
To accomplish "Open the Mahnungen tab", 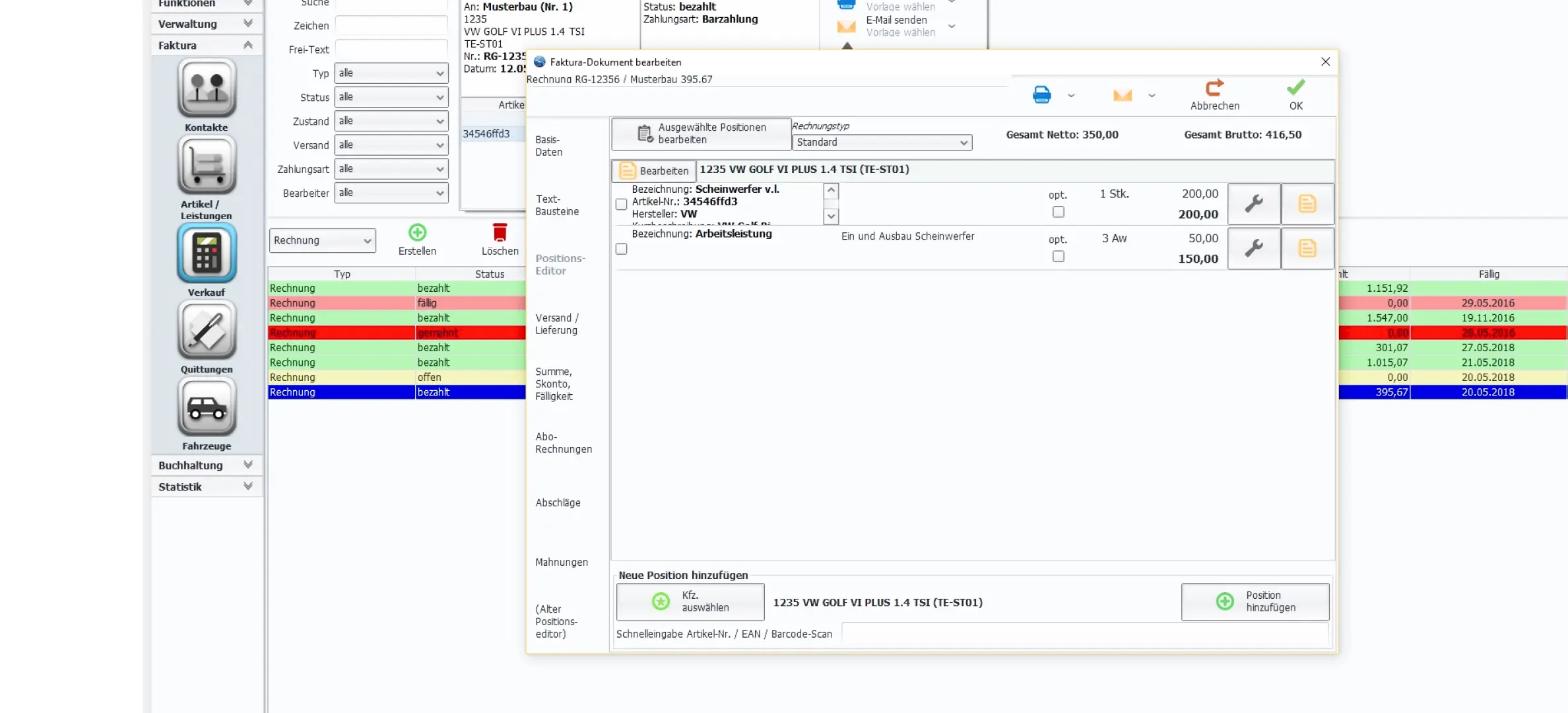I will [561, 562].
